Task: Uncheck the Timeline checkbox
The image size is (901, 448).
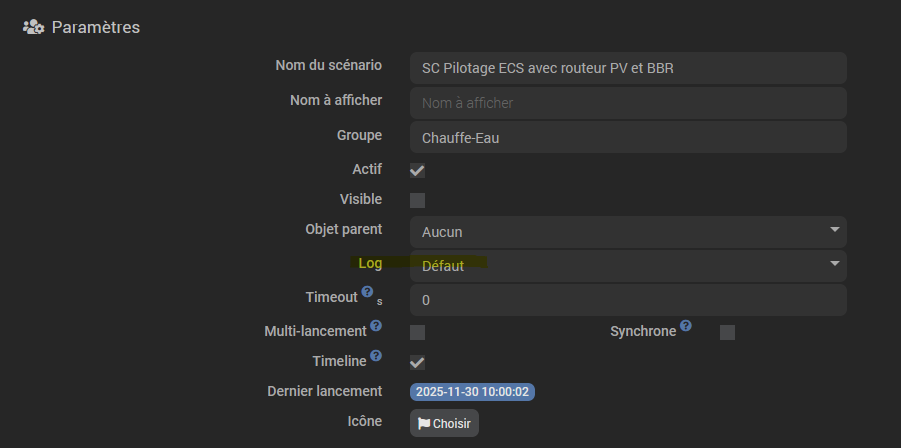Action: click(x=417, y=362)
